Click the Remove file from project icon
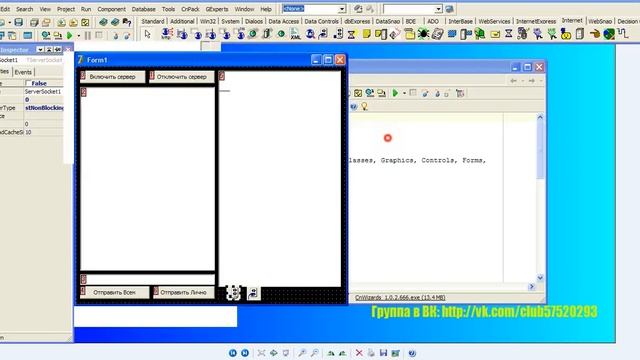The height and width of the screenshot is (360, 640). [x=73, y=22]
